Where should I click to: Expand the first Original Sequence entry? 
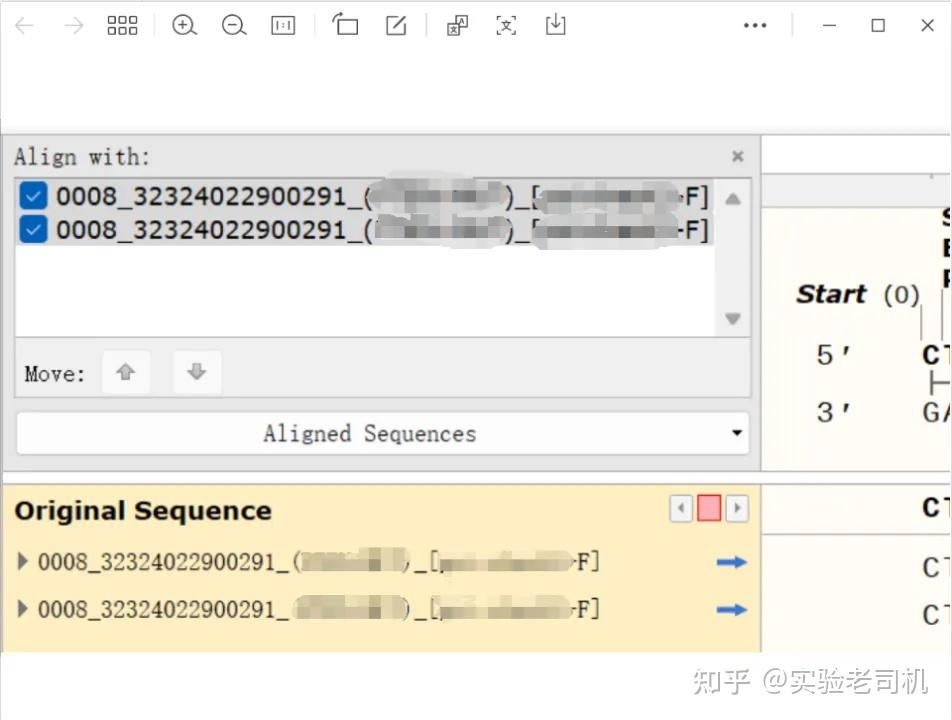22,562
